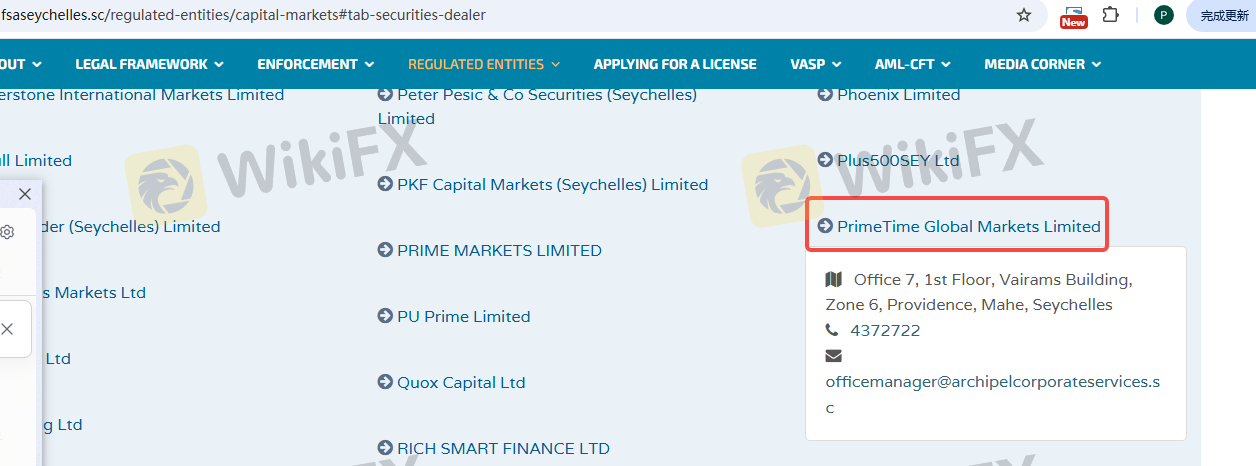Click the red New extension icon
Viewport: 1256px width, 466px height.
[x=1074, y=16]
